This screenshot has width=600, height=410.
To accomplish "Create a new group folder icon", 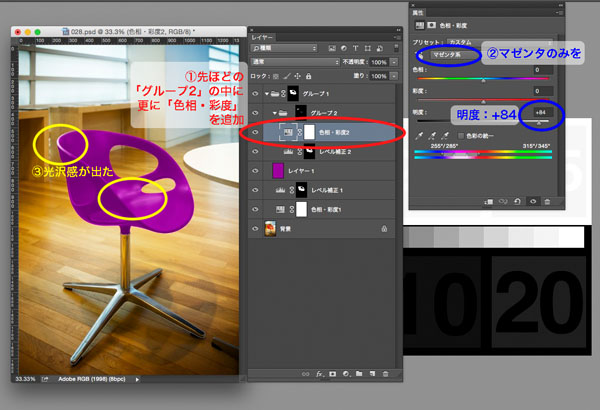I will (x=358, y=373).
